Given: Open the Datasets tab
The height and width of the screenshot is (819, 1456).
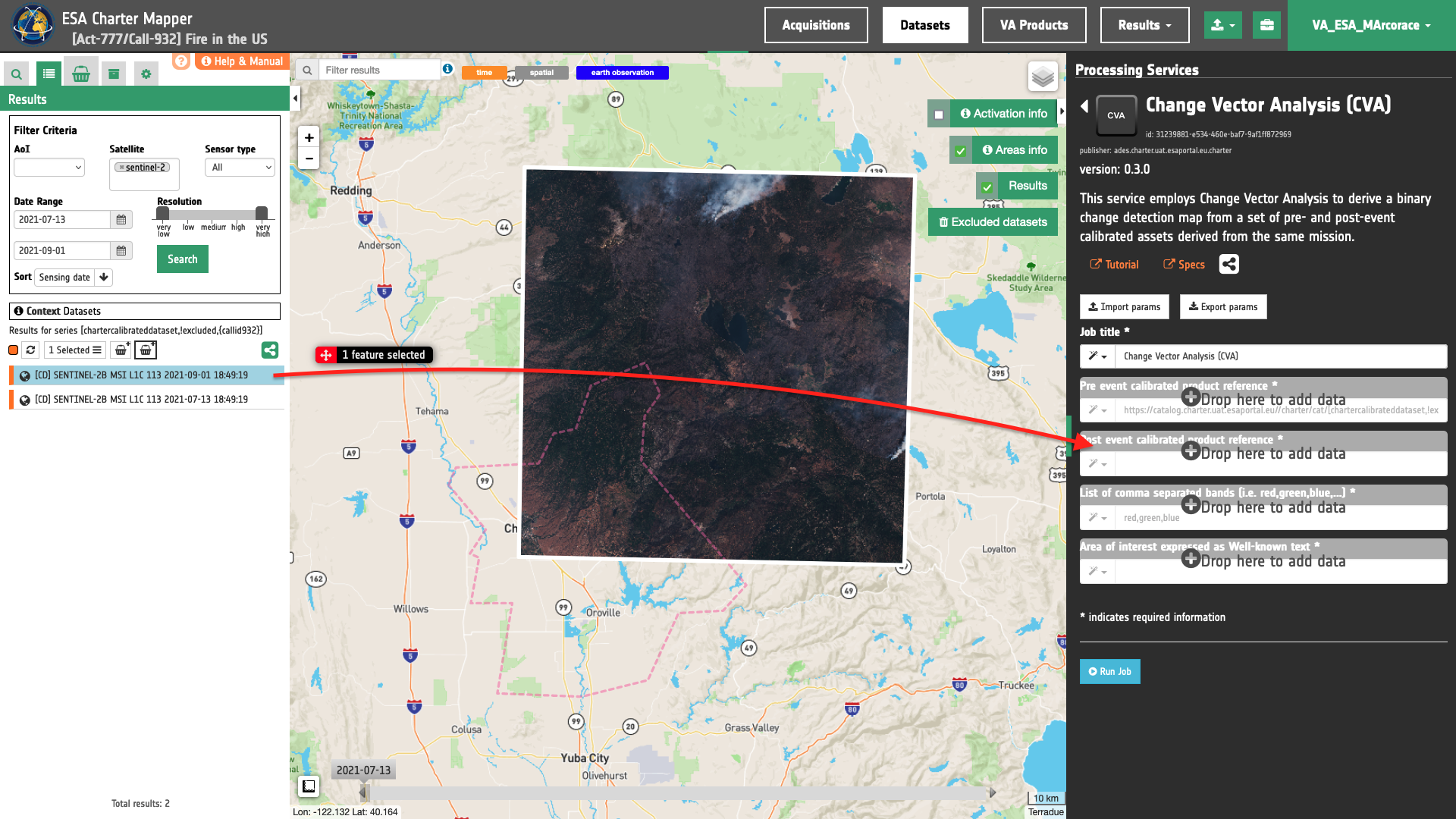Looking at the screenshot, I should tap(925, 25).
